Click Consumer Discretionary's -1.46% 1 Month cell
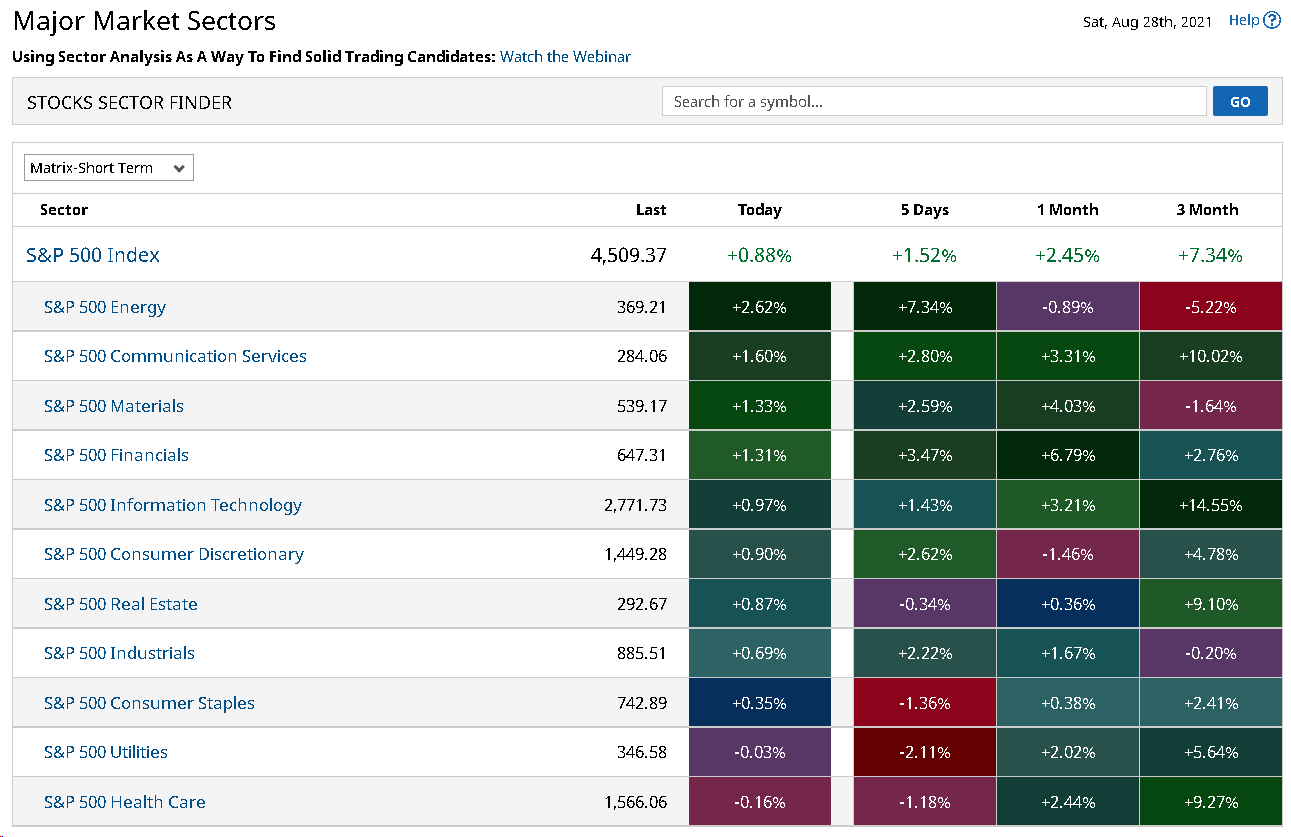 (1068, 554)
